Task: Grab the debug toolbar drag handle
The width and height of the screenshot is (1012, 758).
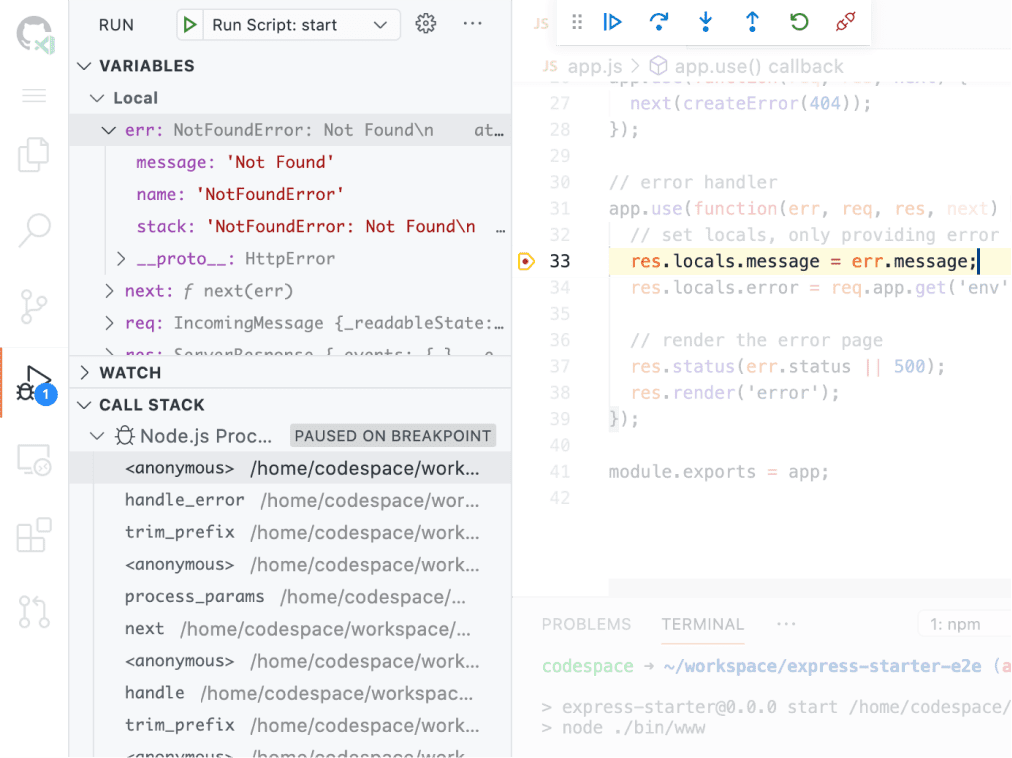Action: point(577,23)
